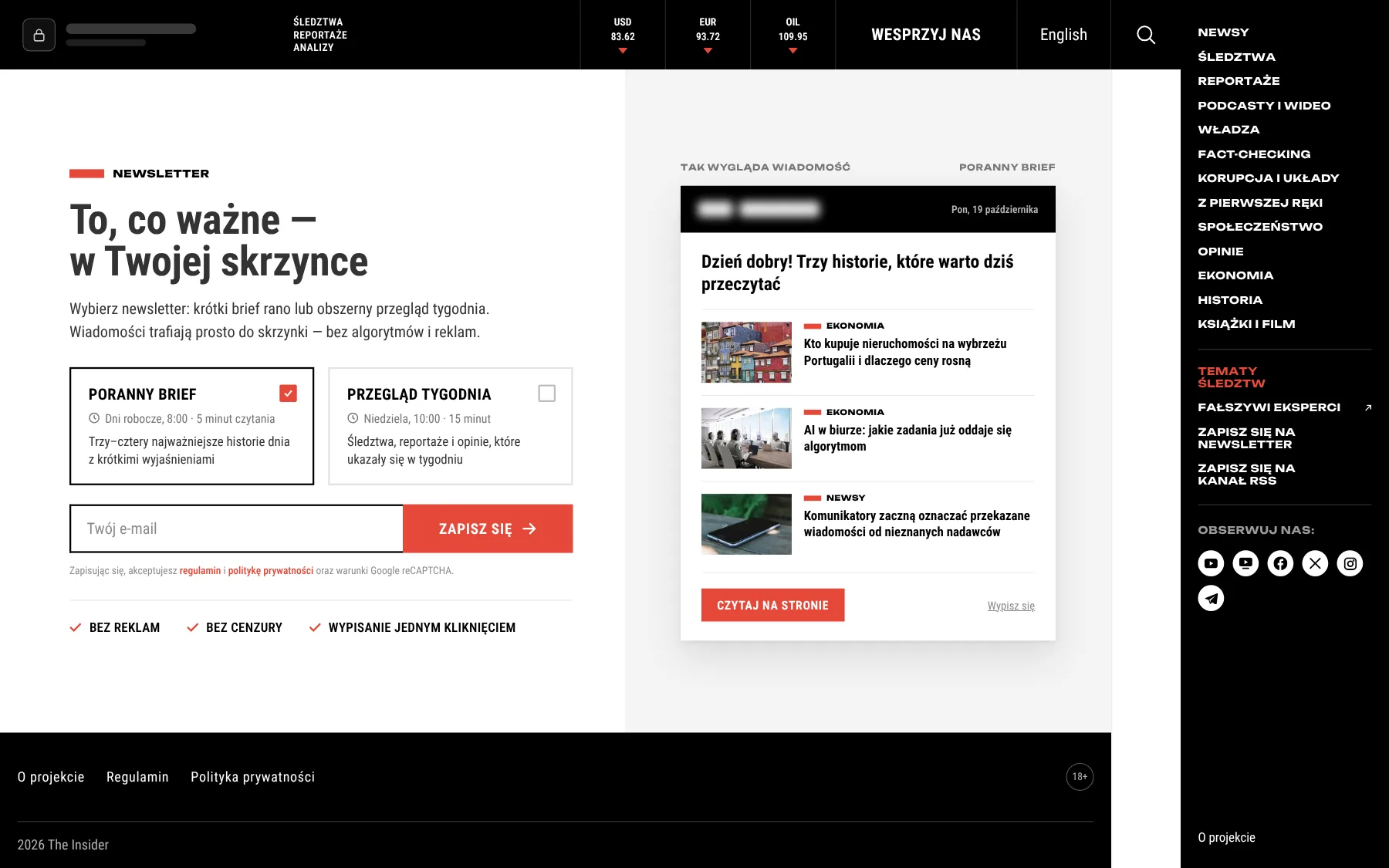The height and width of the screenshot is (868, 1389).
Task: Check the Przegląd tygodnia checkbox
Action: [546, 393]
